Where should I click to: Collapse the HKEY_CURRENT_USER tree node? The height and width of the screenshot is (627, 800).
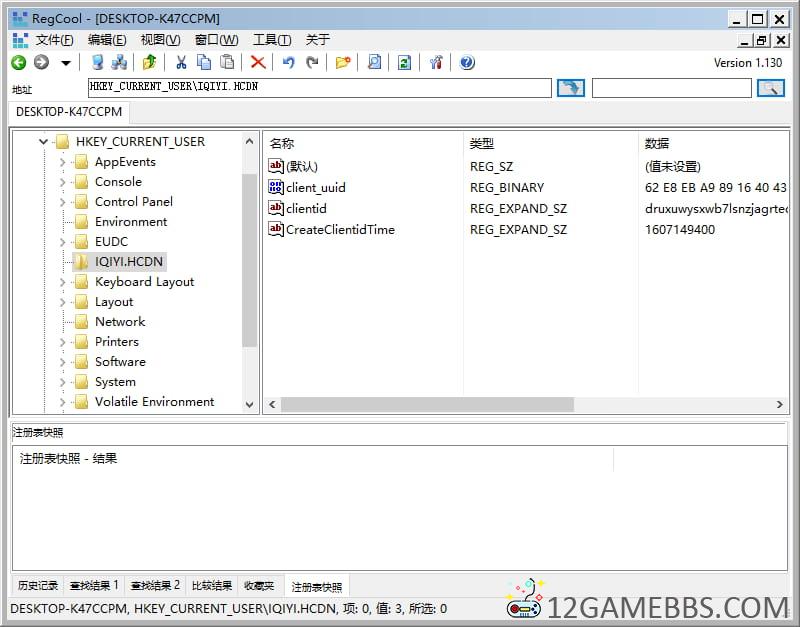[44, 142]
